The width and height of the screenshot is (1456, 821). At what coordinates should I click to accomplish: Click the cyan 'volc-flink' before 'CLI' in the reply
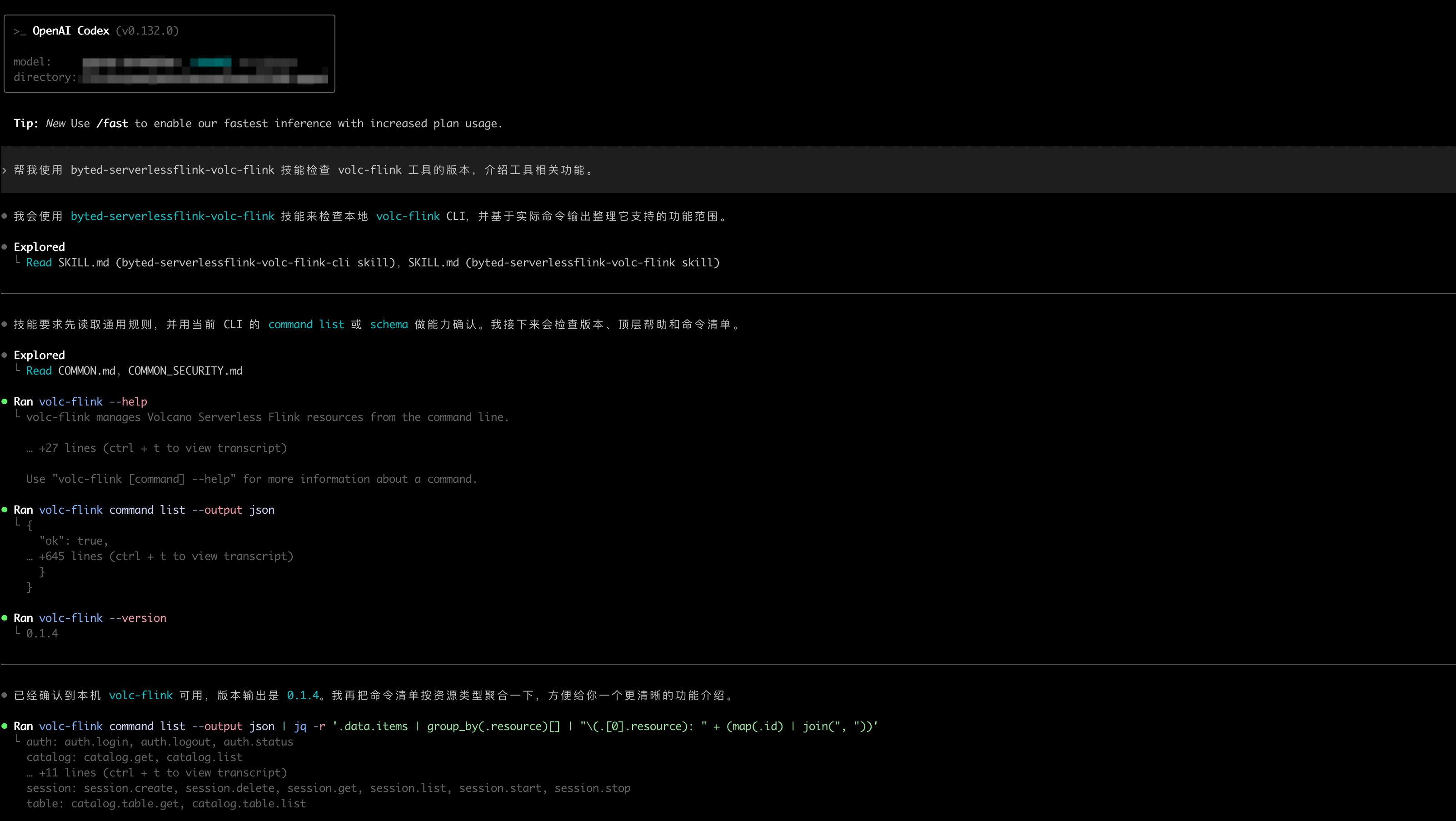click(x=408, y=216)
